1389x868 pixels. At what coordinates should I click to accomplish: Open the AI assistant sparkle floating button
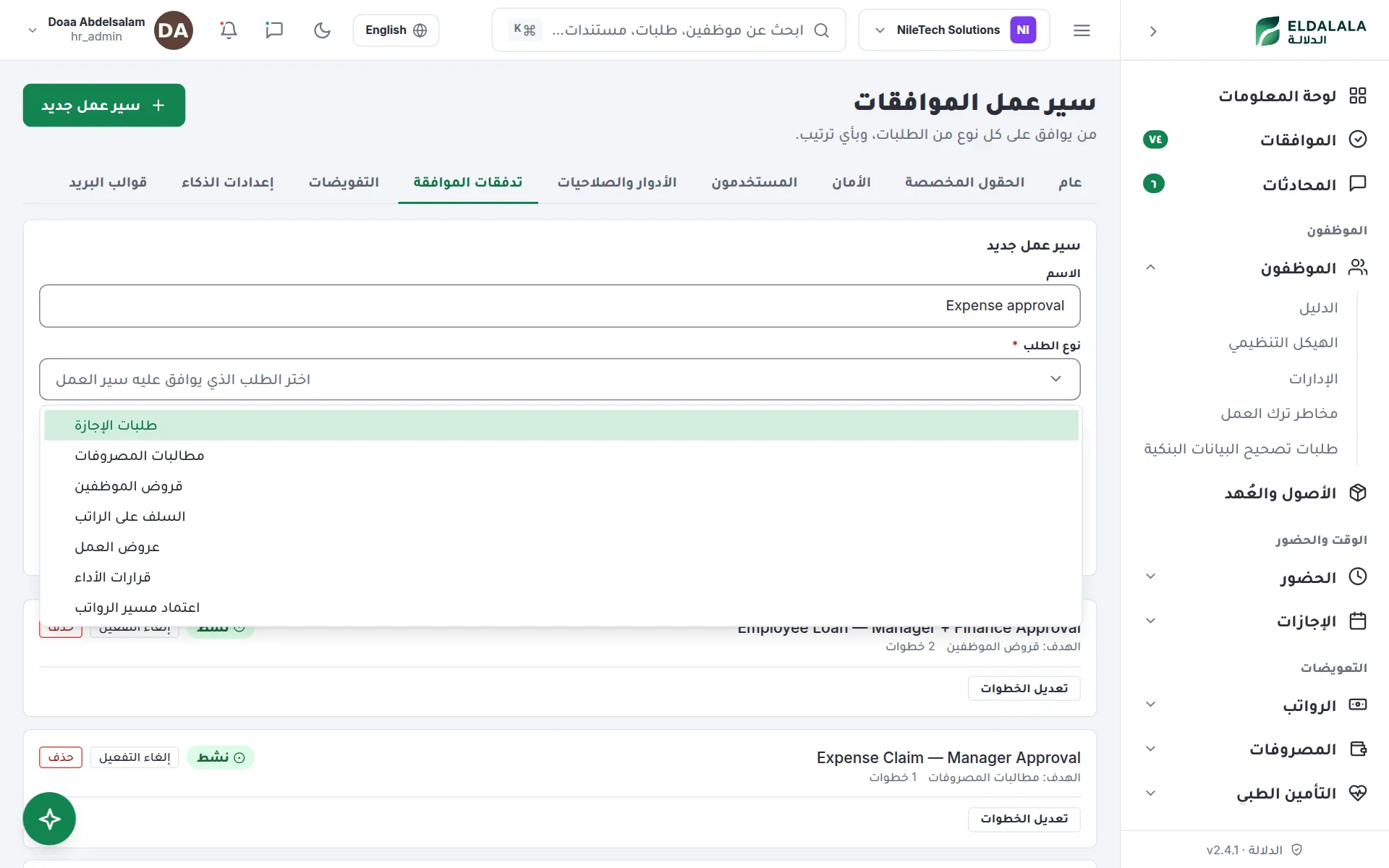[x=49, y=819]
